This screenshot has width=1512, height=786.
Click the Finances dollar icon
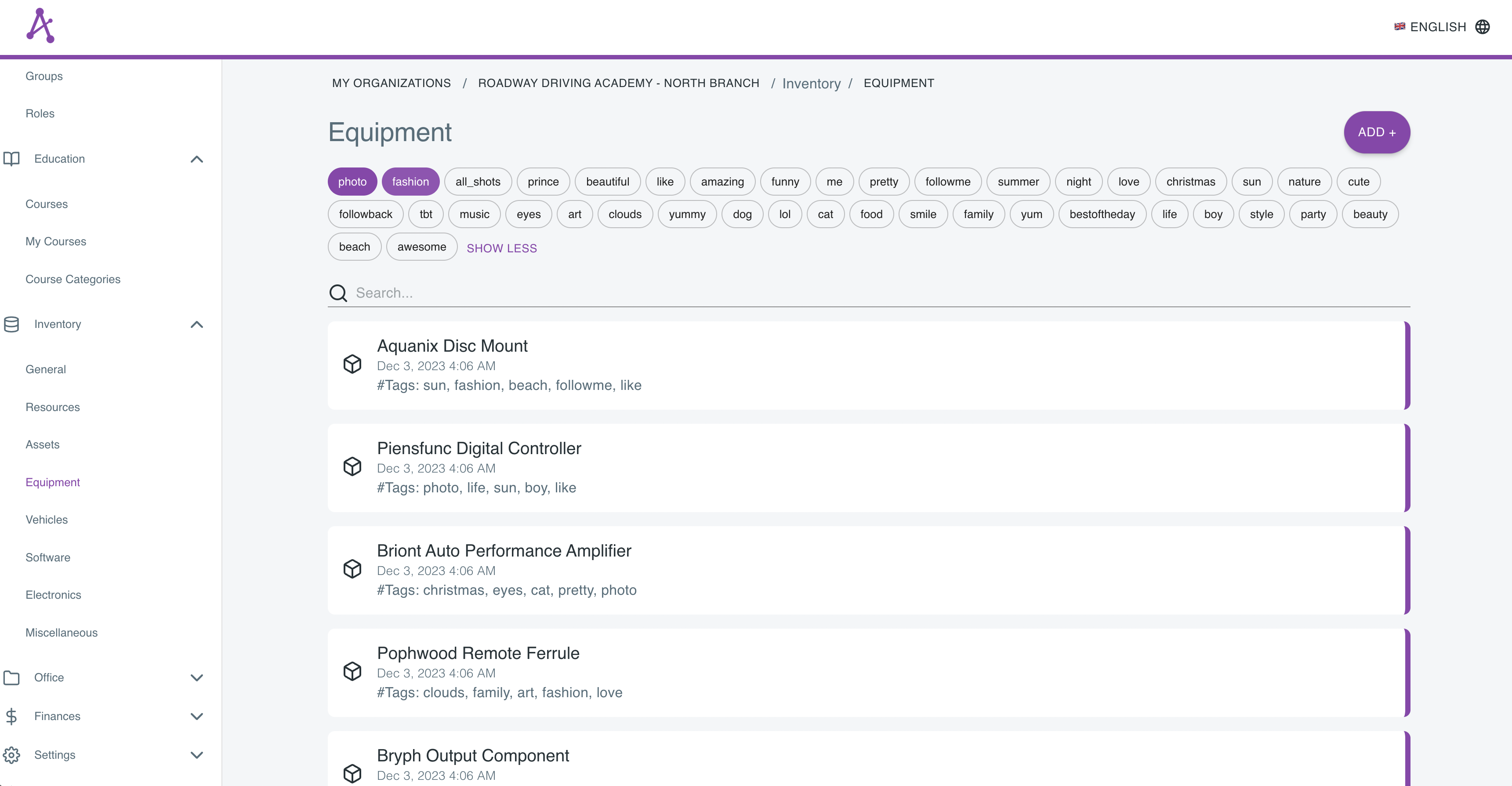pos(11,716)
